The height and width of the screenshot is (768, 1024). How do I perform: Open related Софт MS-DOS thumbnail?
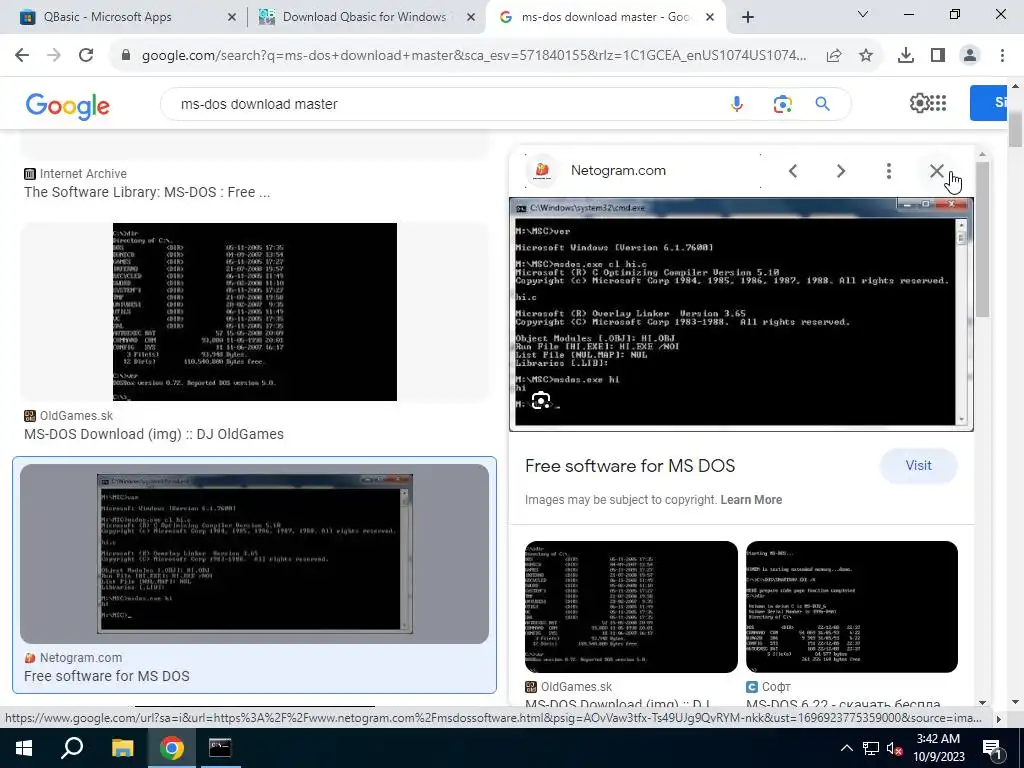(852, 607)
